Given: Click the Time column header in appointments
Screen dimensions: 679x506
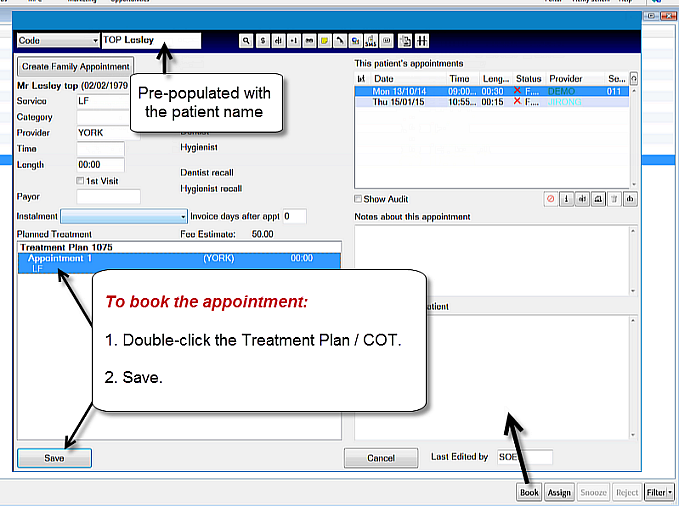Looking at the screenshot, I should pos(462,79).
